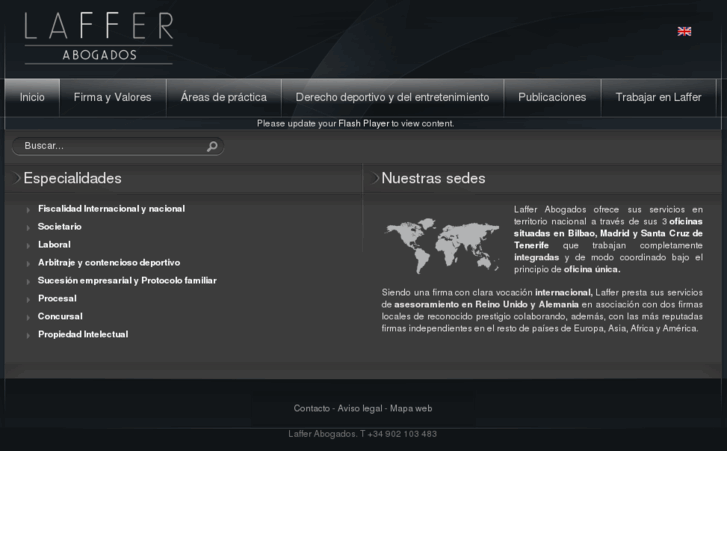Open the Áreas de práctica menu
Image resolution: width=727 pixels, height=545 pixels.
tap(223, 97)
